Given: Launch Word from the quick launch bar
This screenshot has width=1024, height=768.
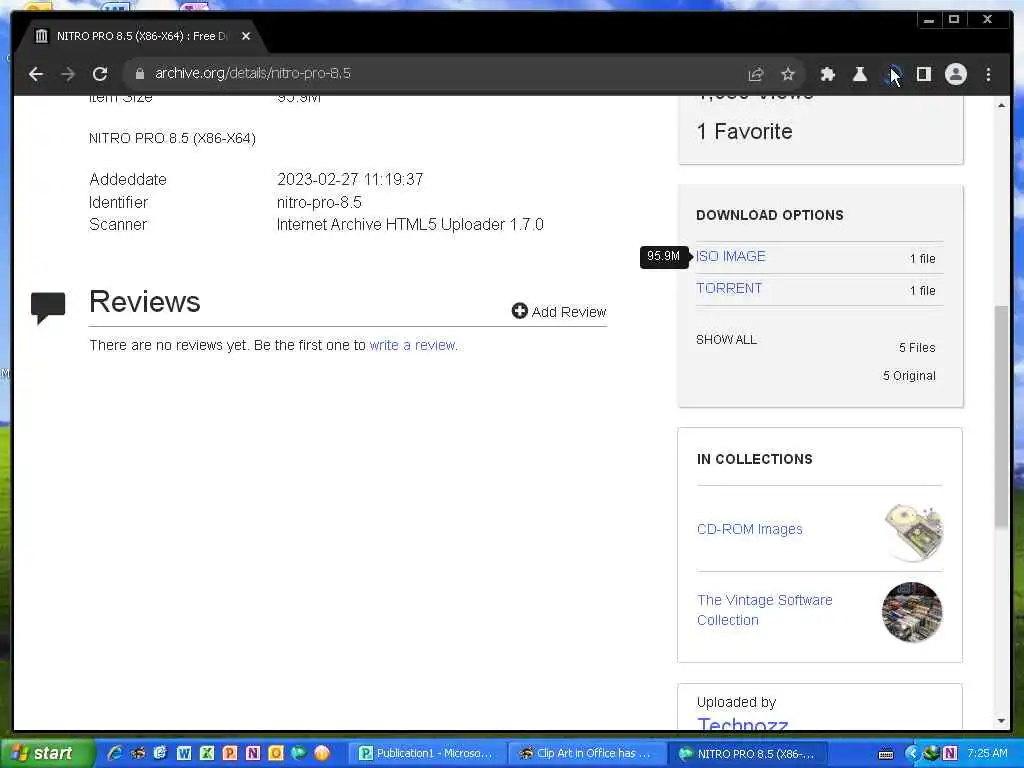Looking at the screenshot, I should click(x=184, y=753).
